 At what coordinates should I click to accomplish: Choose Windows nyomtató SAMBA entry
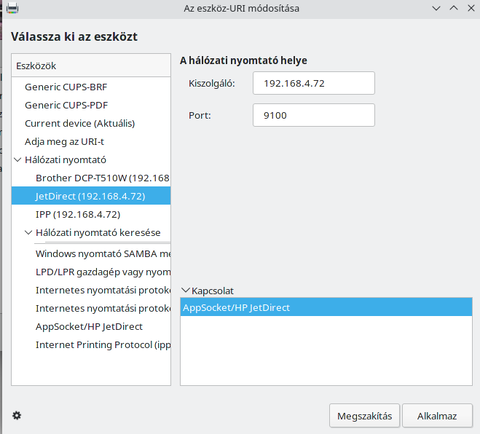91,254
